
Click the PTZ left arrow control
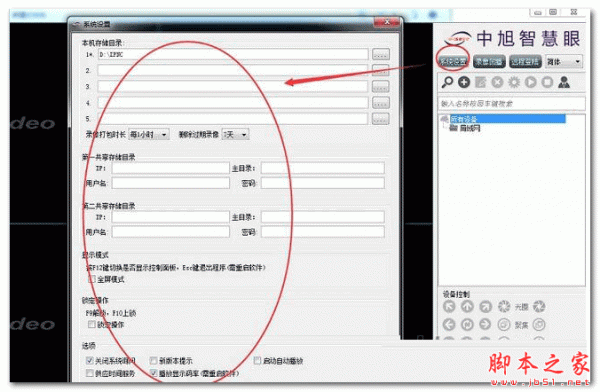[x=449, y=324]
